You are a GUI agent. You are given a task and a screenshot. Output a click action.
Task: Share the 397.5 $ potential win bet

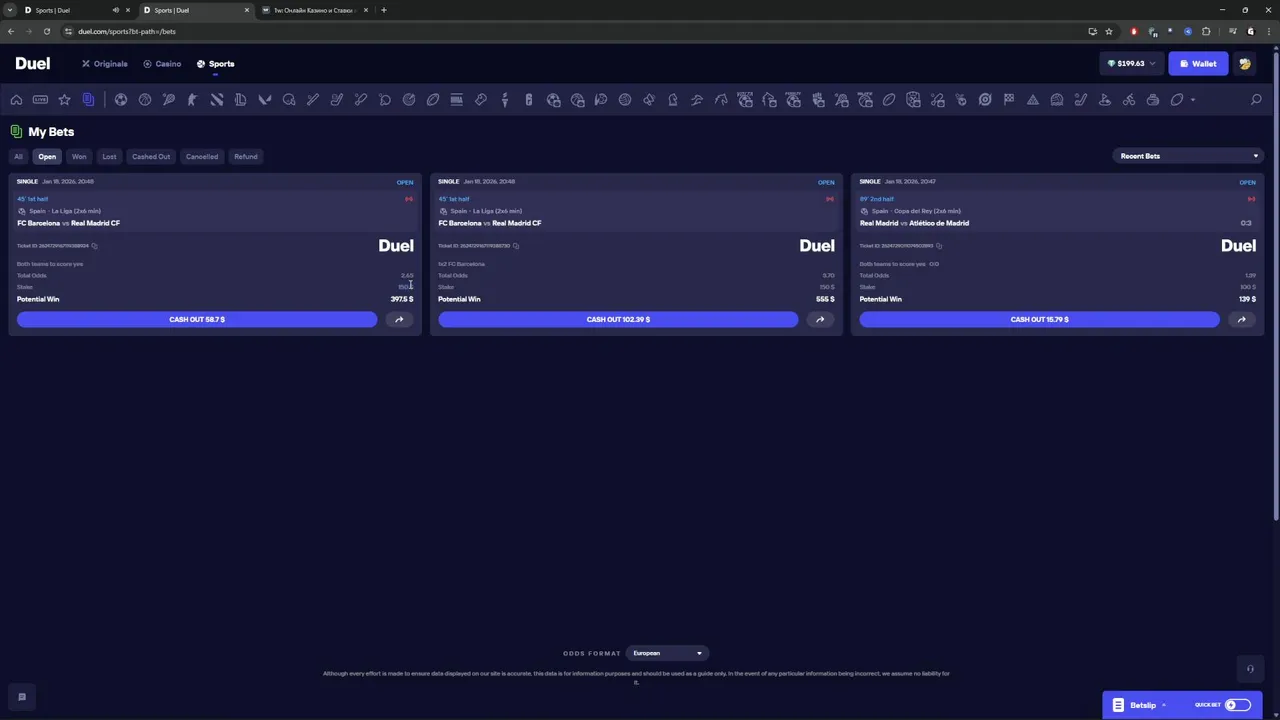pyautogui.click(x=399, y=320)
